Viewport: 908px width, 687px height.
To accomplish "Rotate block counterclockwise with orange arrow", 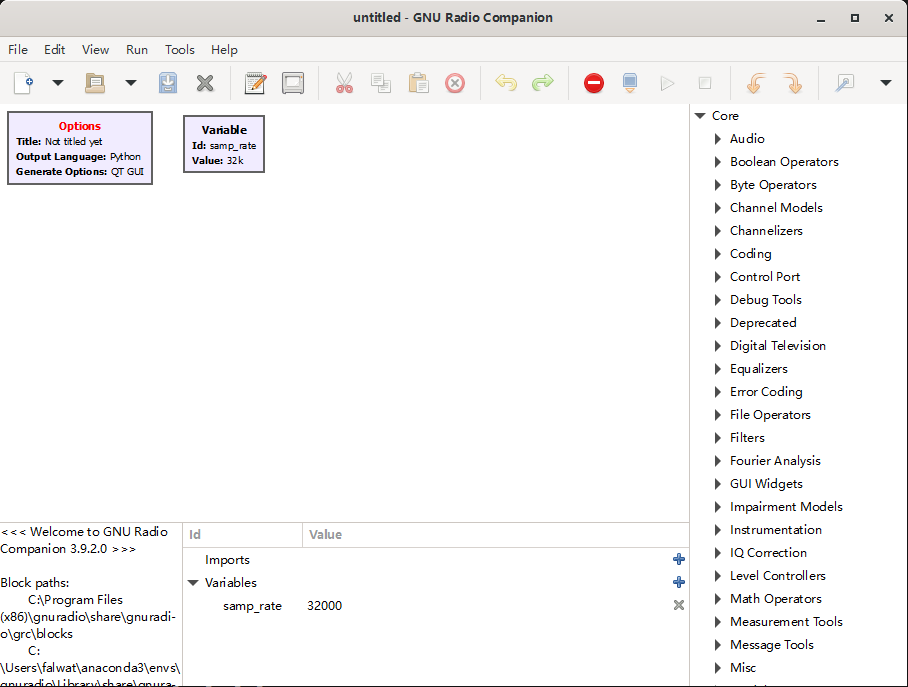I will coord(756,83).
